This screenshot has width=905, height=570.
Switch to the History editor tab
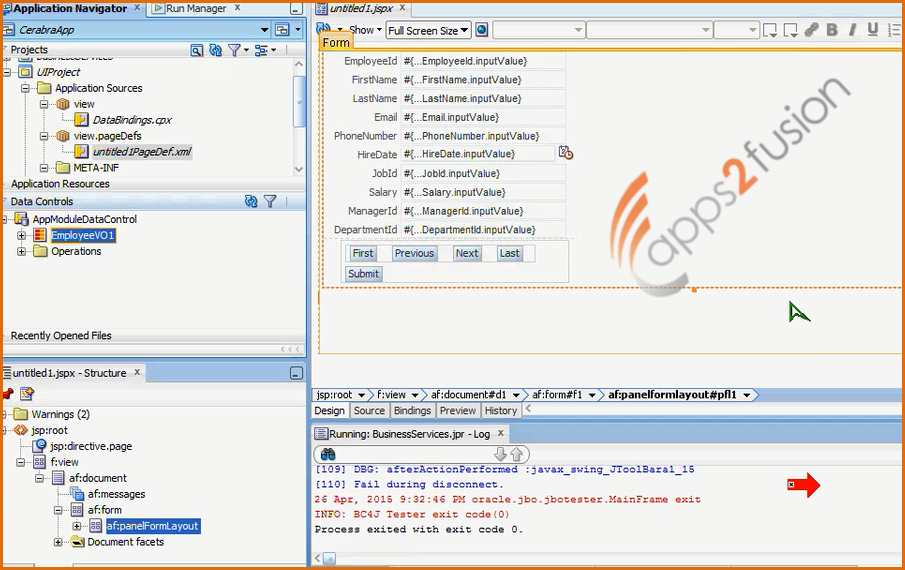click(500, 411)
